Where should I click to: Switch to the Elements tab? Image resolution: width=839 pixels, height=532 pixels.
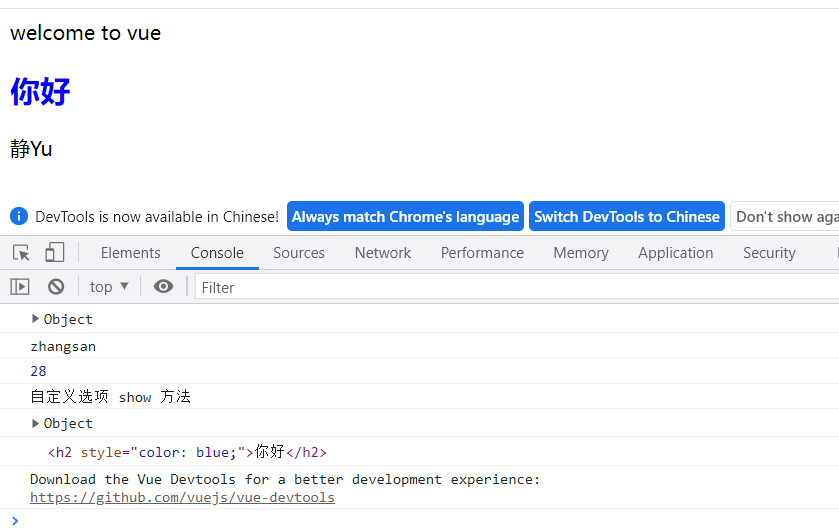[x=130, y=253]
